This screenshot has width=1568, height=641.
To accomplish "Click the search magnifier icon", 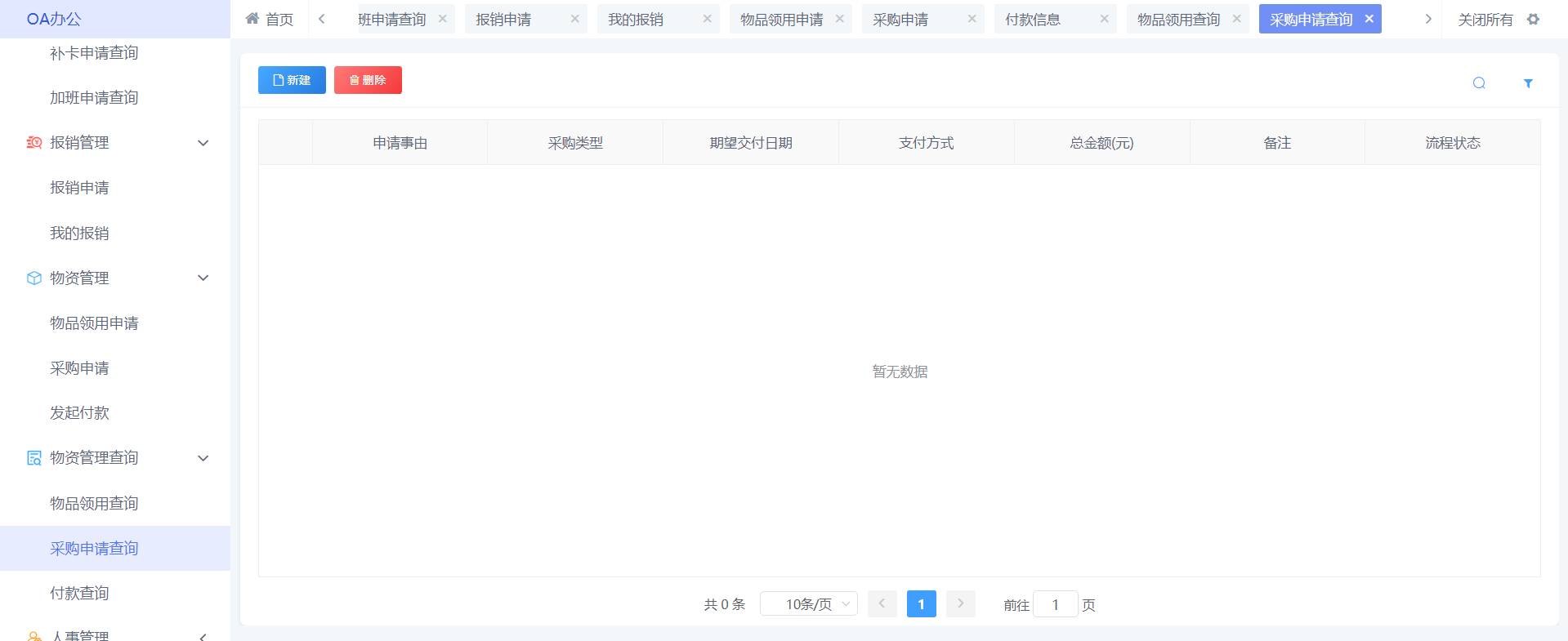I will tap(1479, 83).
